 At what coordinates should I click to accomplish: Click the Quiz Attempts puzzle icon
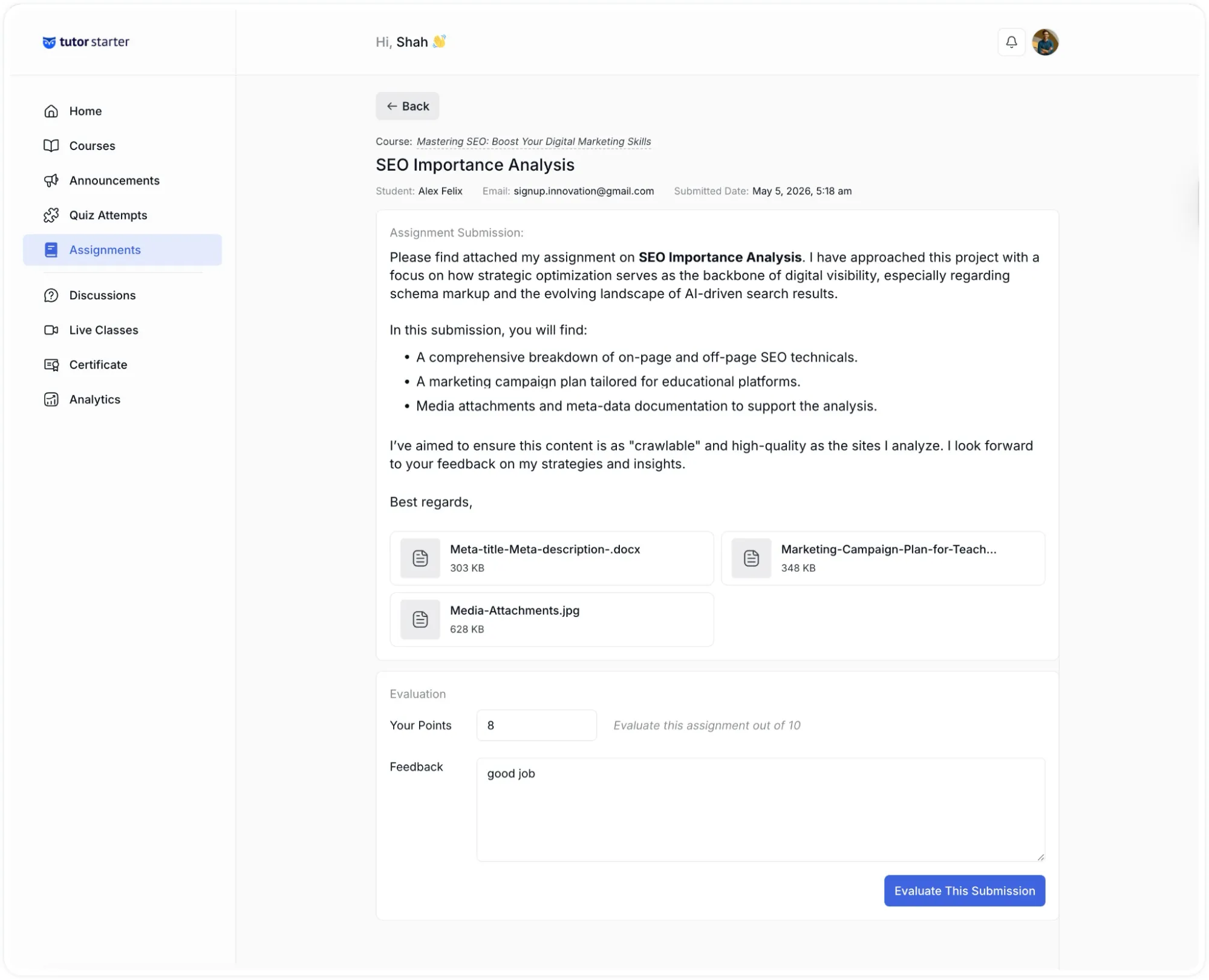[x=51, y=215]
